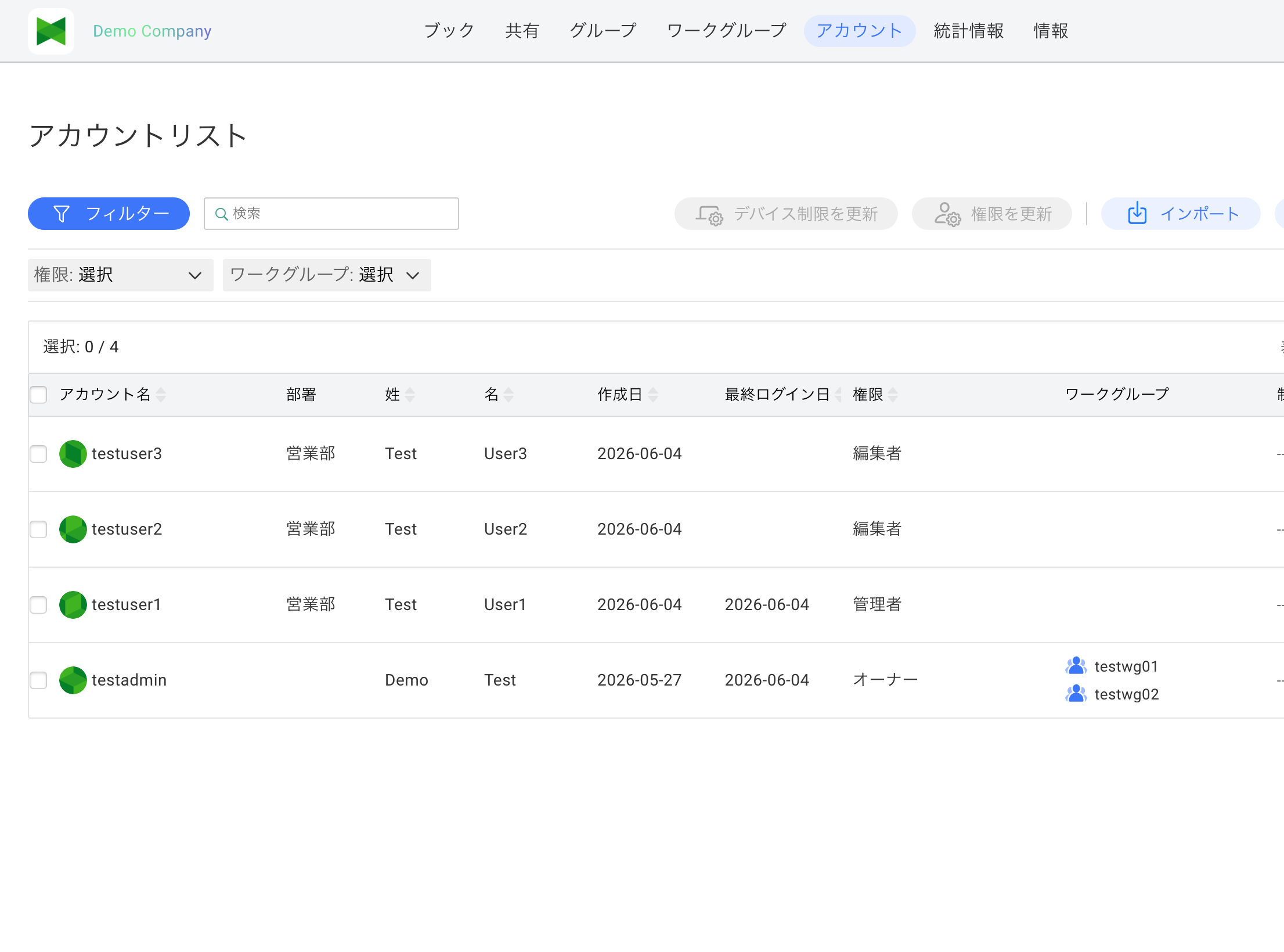Click the オーナー role of testadmin
The image size is (1284, 952).
click(x=885, y=680)
